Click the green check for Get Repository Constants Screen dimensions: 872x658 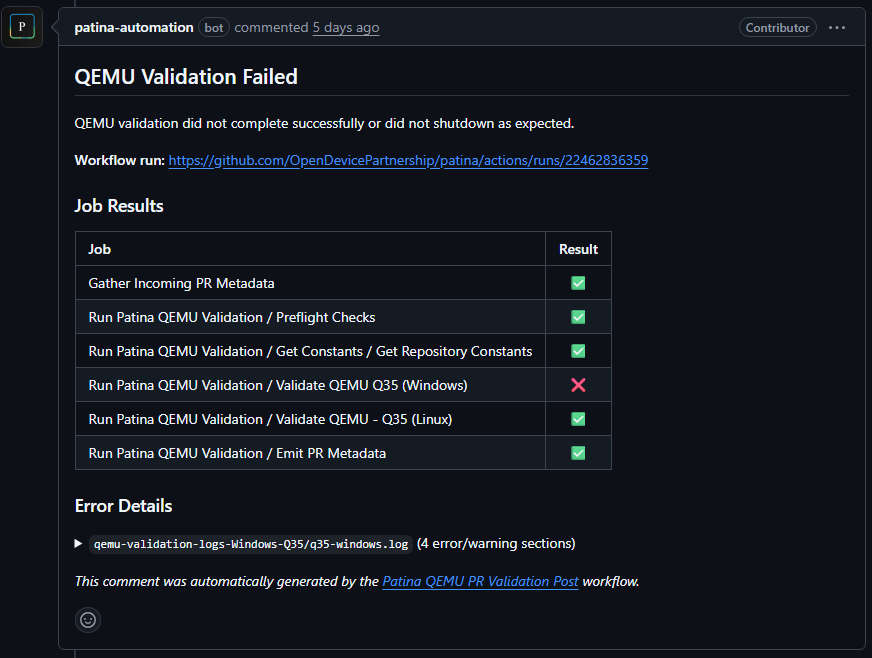click(x=578, y=351)
